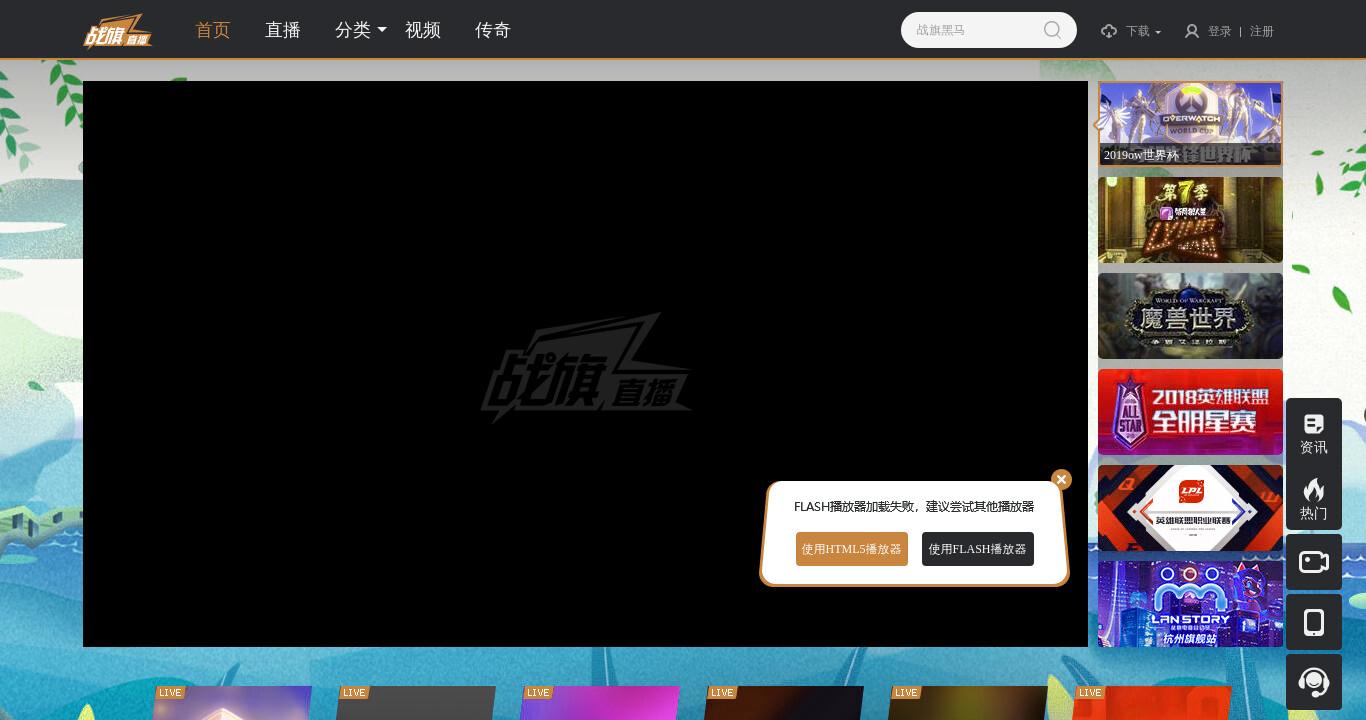Open the 资讯 news sidebar icon
1366x720 pixels.
(x=1314, y=434)
